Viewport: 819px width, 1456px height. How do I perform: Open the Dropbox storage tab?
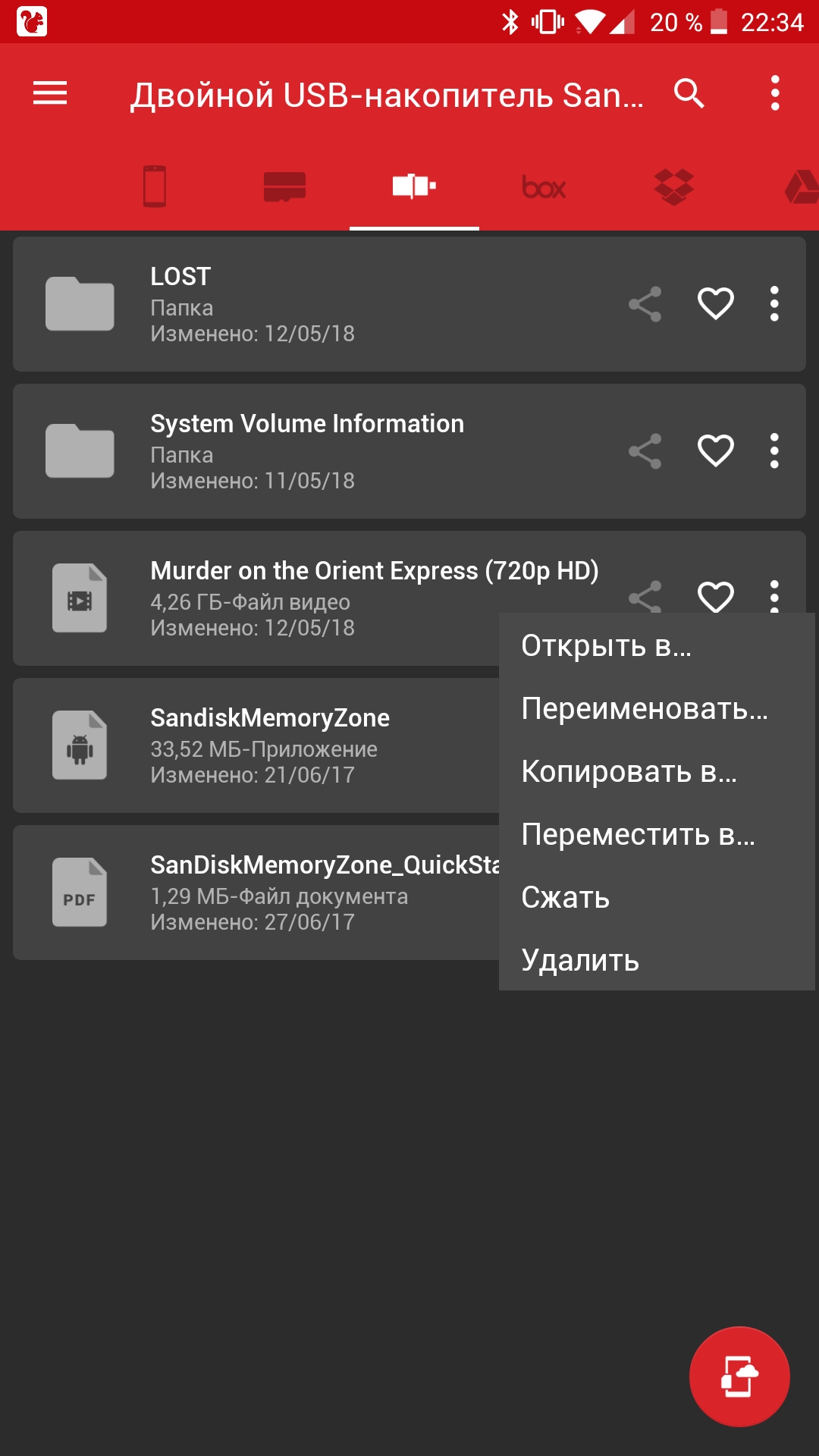[x=673, y=187]
